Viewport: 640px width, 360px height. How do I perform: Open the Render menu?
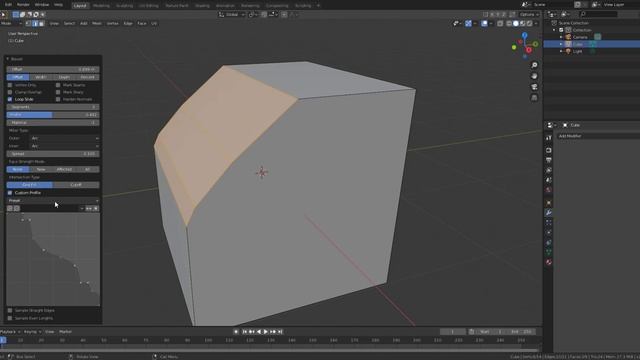coord(23,5)
